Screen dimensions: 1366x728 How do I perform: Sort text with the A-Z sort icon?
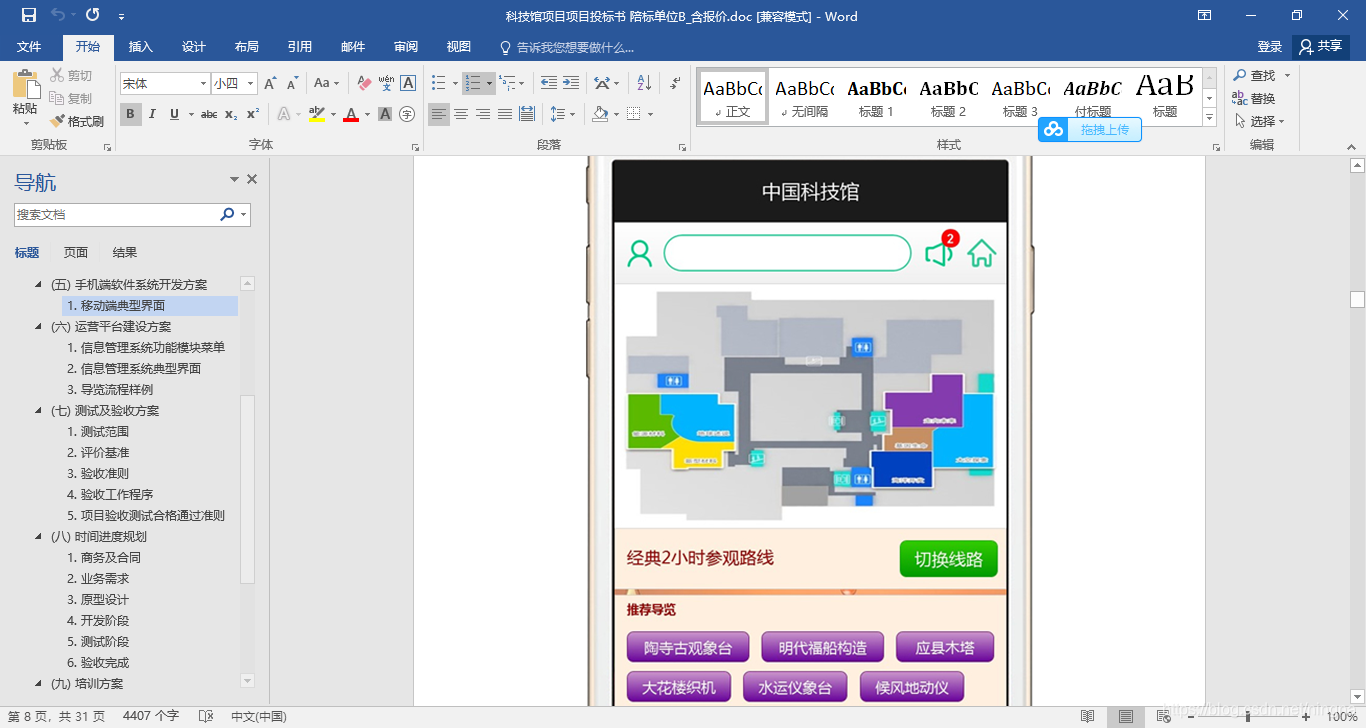[644, 83]
